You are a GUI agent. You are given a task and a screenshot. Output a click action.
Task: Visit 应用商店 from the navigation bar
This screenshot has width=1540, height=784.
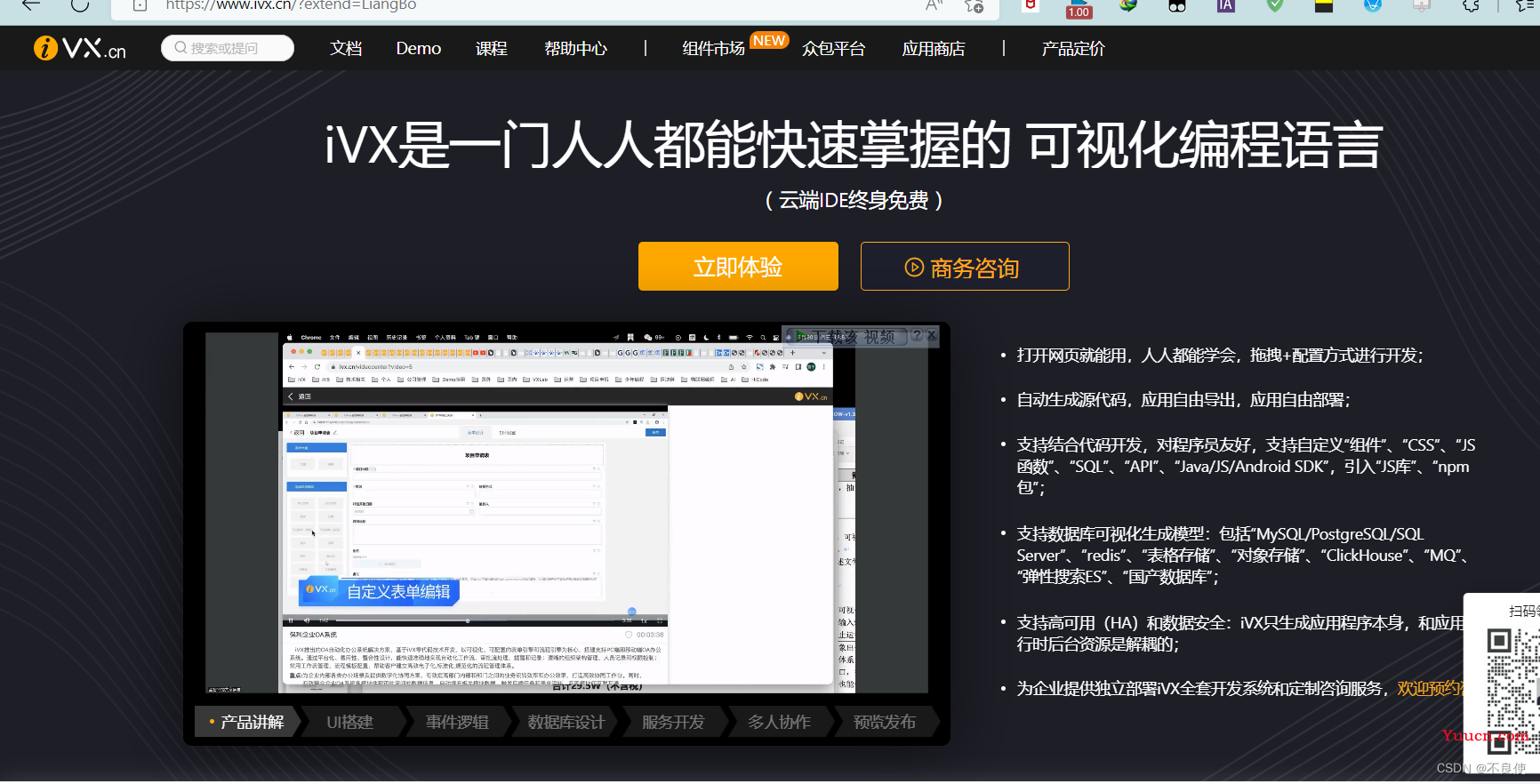coord(934,48)
